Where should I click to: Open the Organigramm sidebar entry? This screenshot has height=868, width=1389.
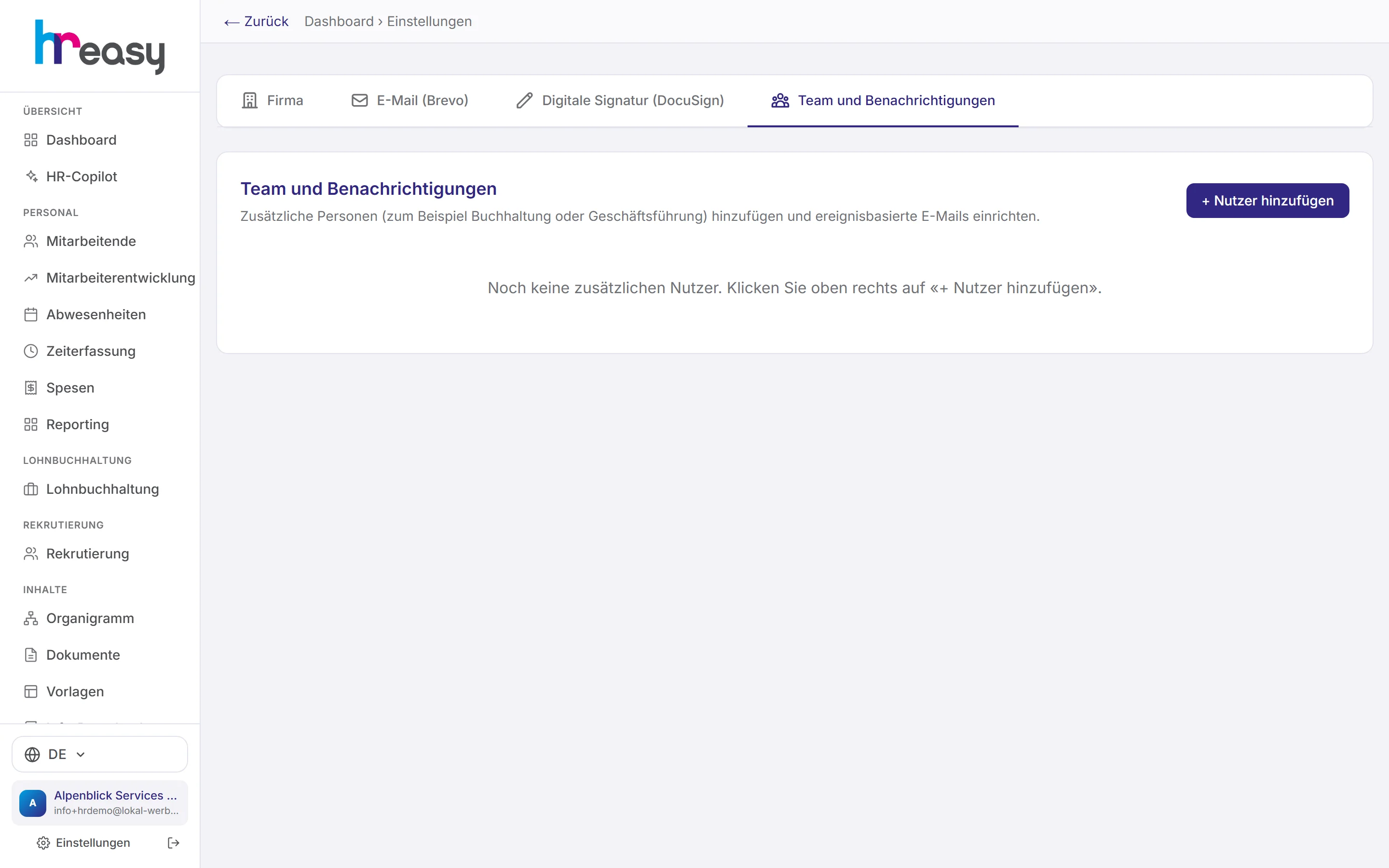[79, 618]
